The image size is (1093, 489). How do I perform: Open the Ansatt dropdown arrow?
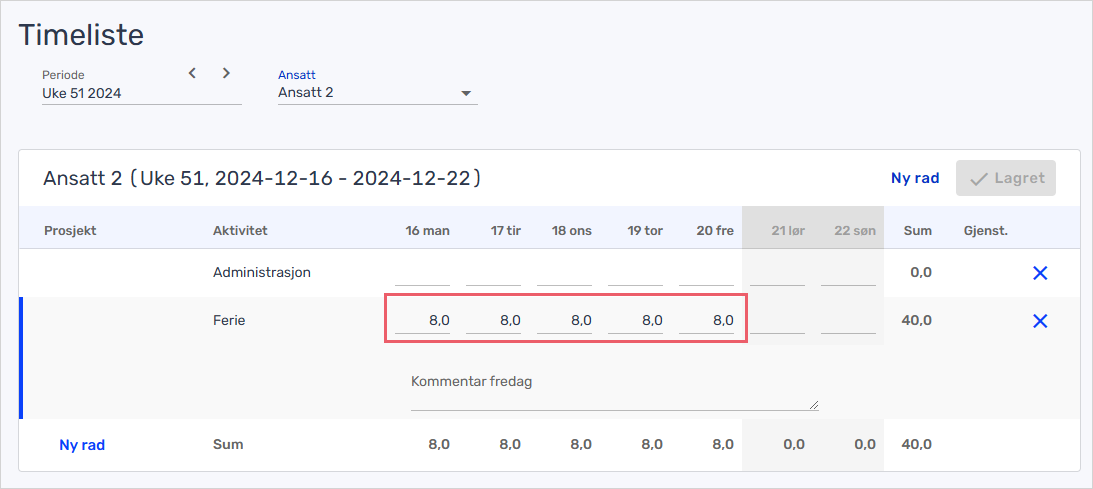[x=466, y=93]
